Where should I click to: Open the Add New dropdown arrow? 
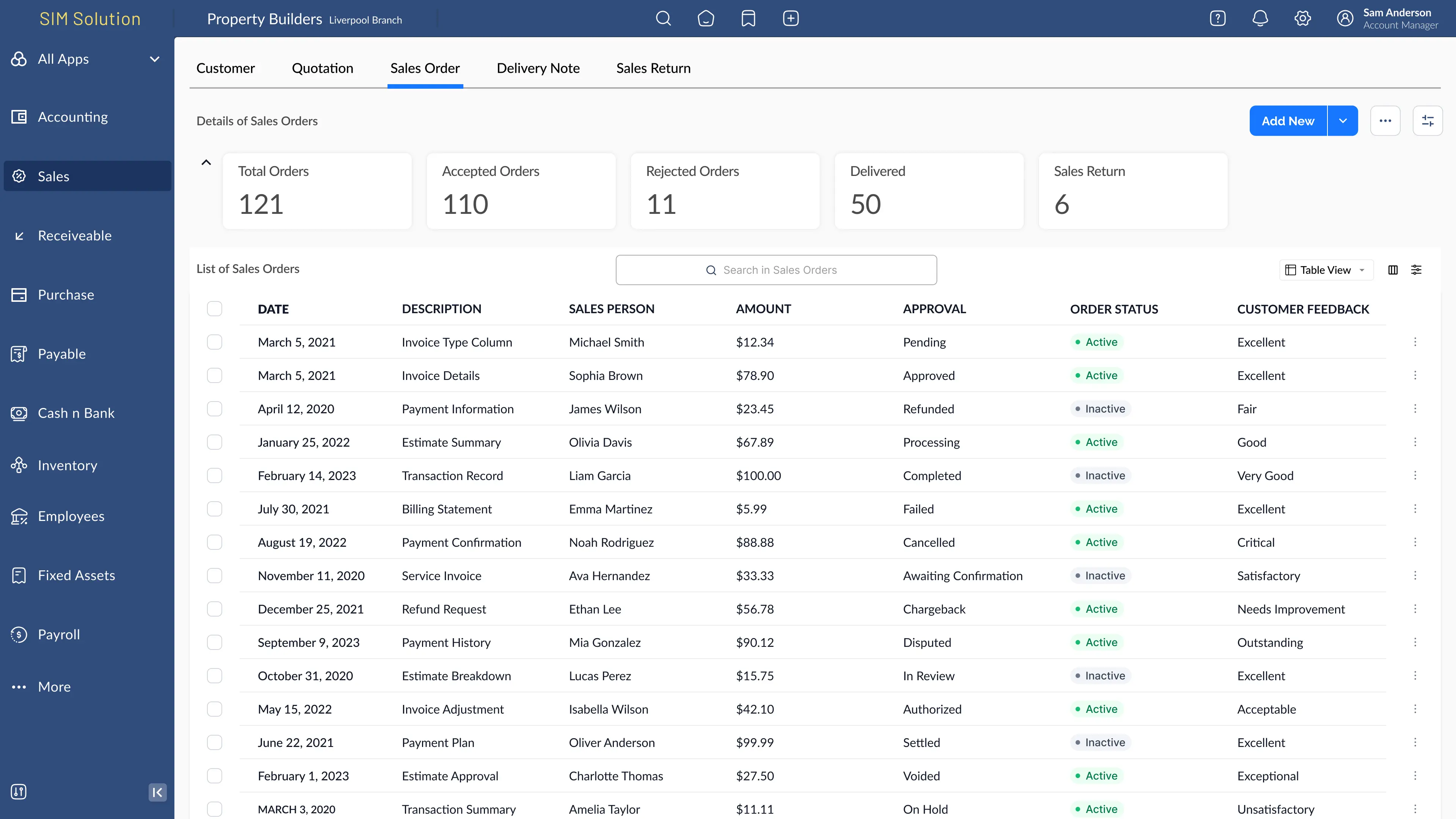tap(1343, 121)
